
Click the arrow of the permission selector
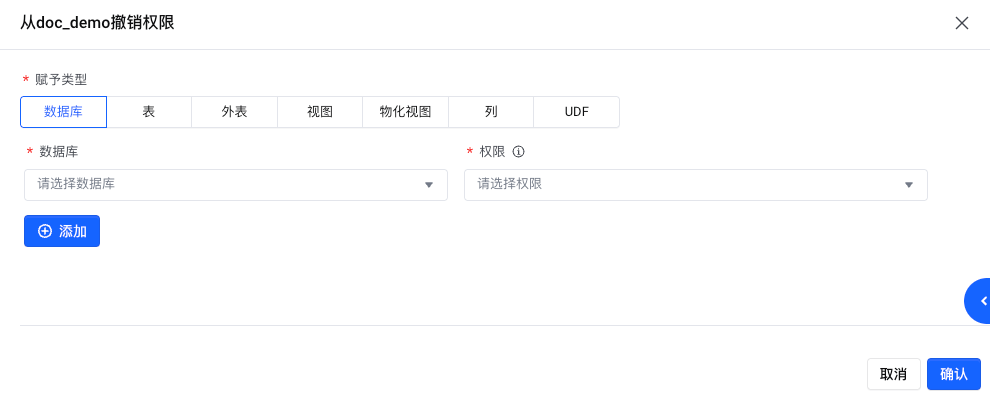[909, 185]
